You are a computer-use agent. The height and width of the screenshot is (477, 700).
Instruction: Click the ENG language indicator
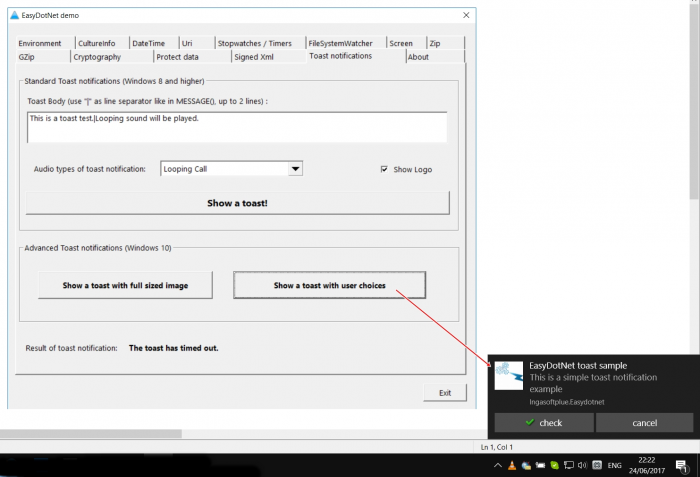(614, 465)
